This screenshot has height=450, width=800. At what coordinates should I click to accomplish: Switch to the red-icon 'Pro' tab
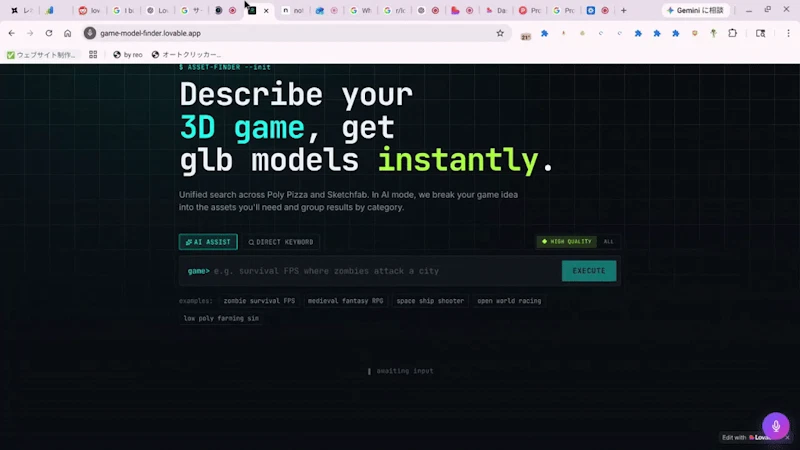(x=530, y=10)
